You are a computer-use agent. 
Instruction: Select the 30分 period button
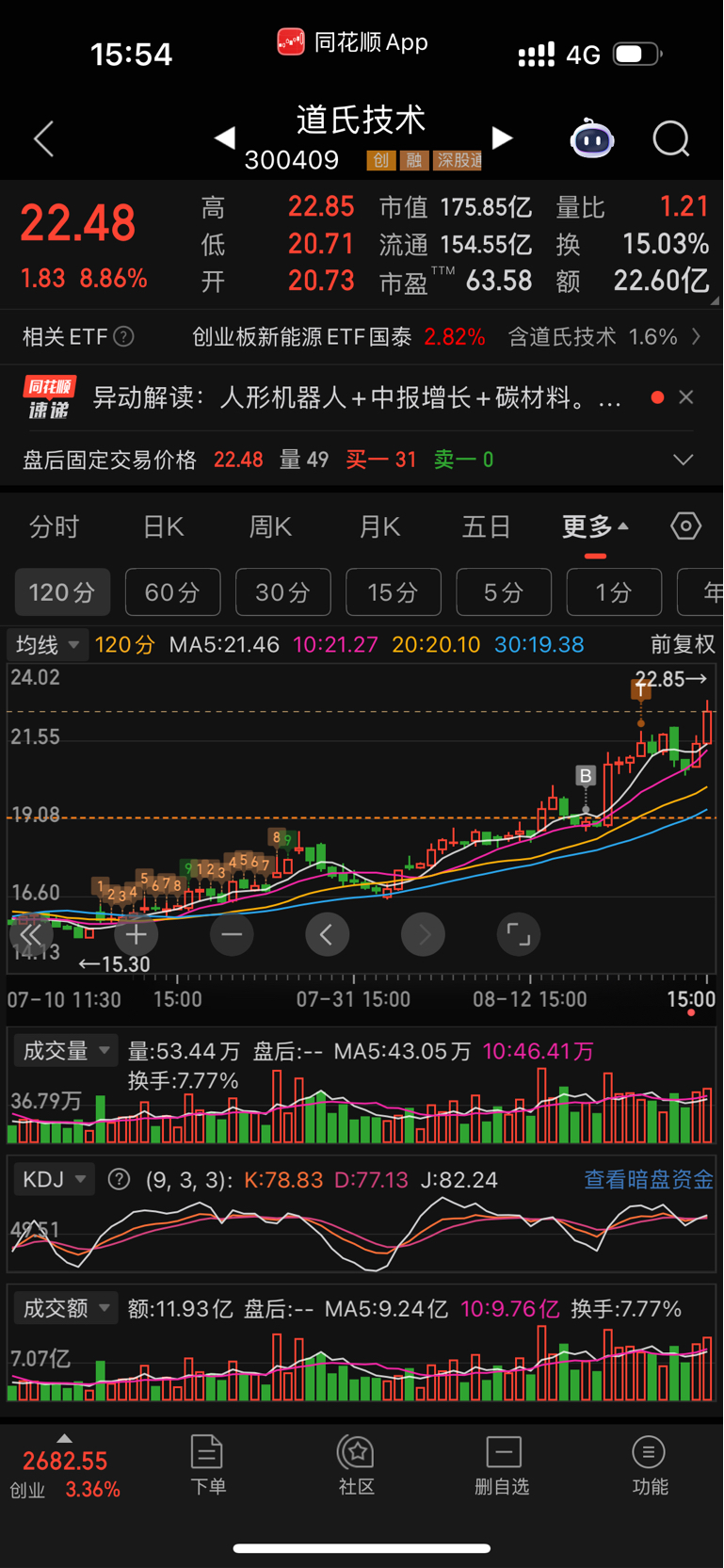[x=282, y=592]
